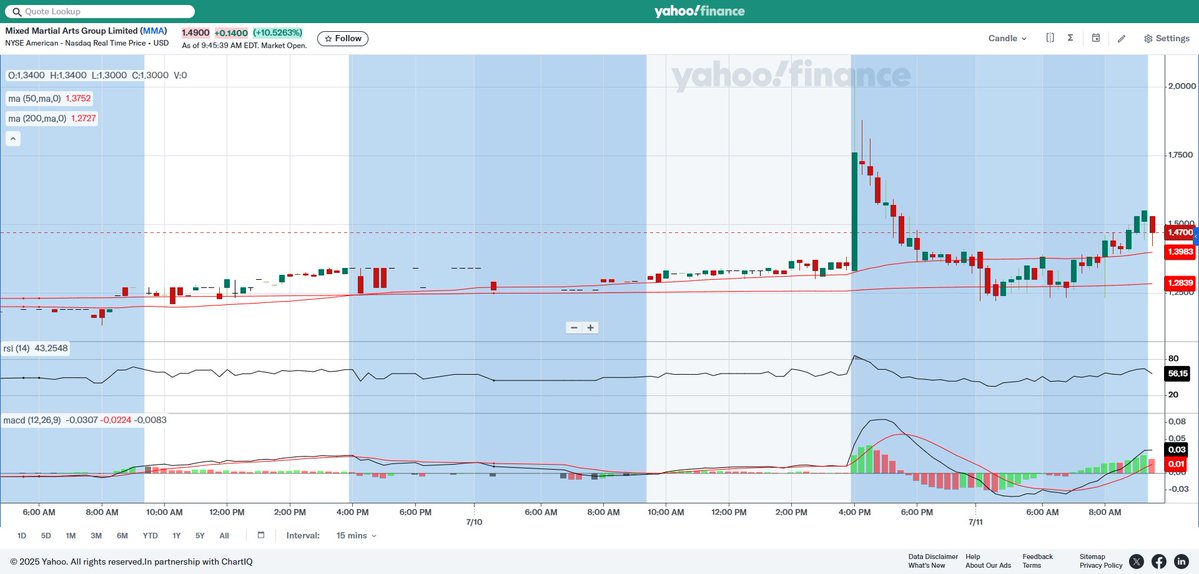Click the MMA ticker symbol text
Viewport: 1199px width, 574px height.
153,31
